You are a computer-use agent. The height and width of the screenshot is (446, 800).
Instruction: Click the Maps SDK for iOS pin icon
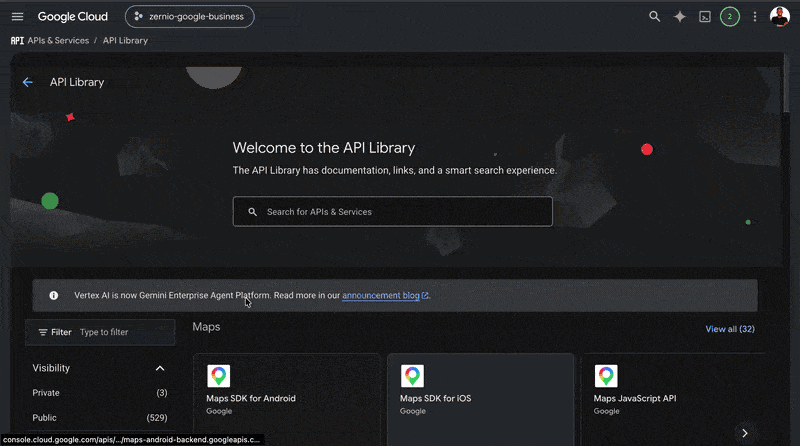coord(412,376)
